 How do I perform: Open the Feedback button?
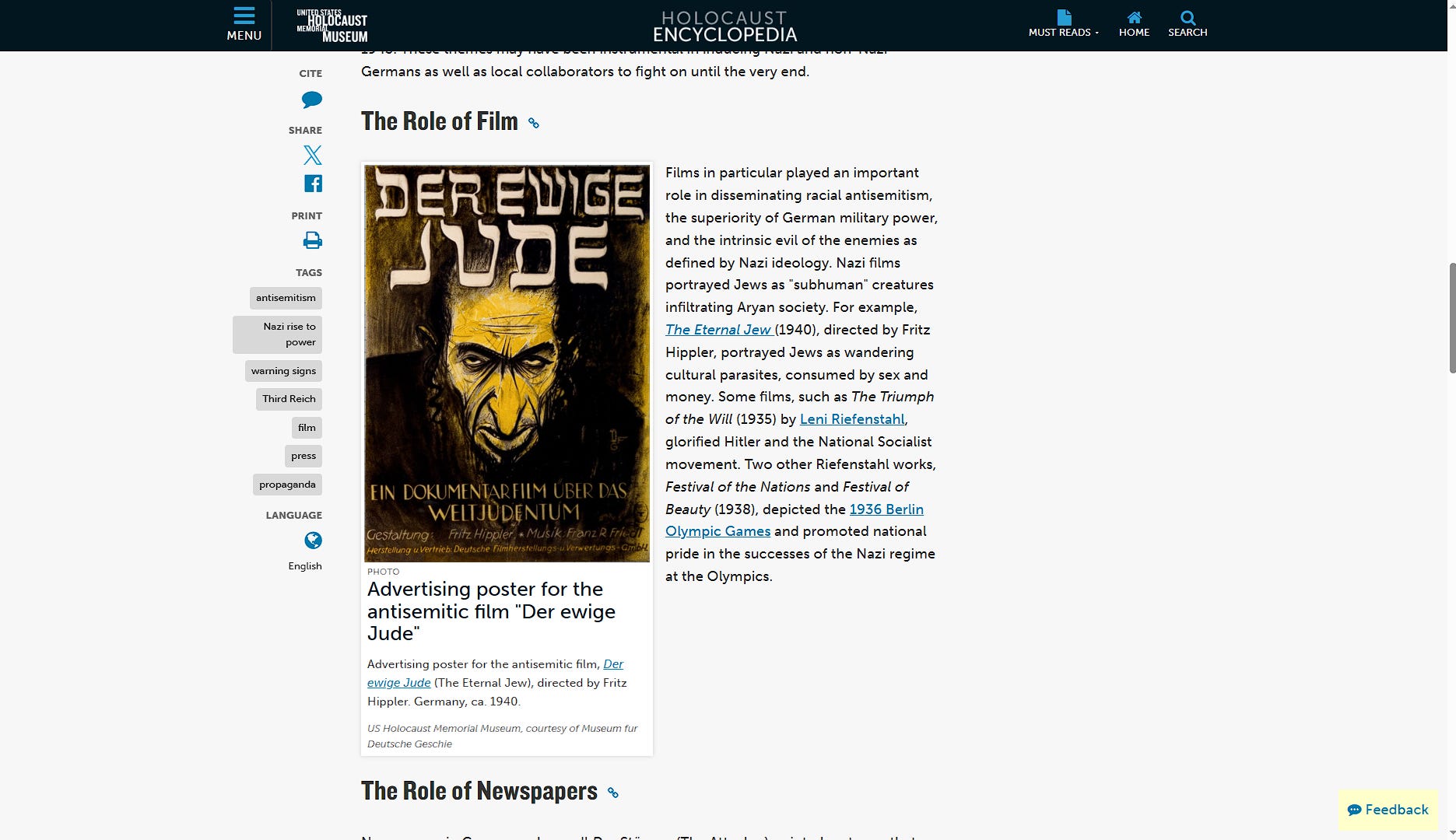point(1388,810)
